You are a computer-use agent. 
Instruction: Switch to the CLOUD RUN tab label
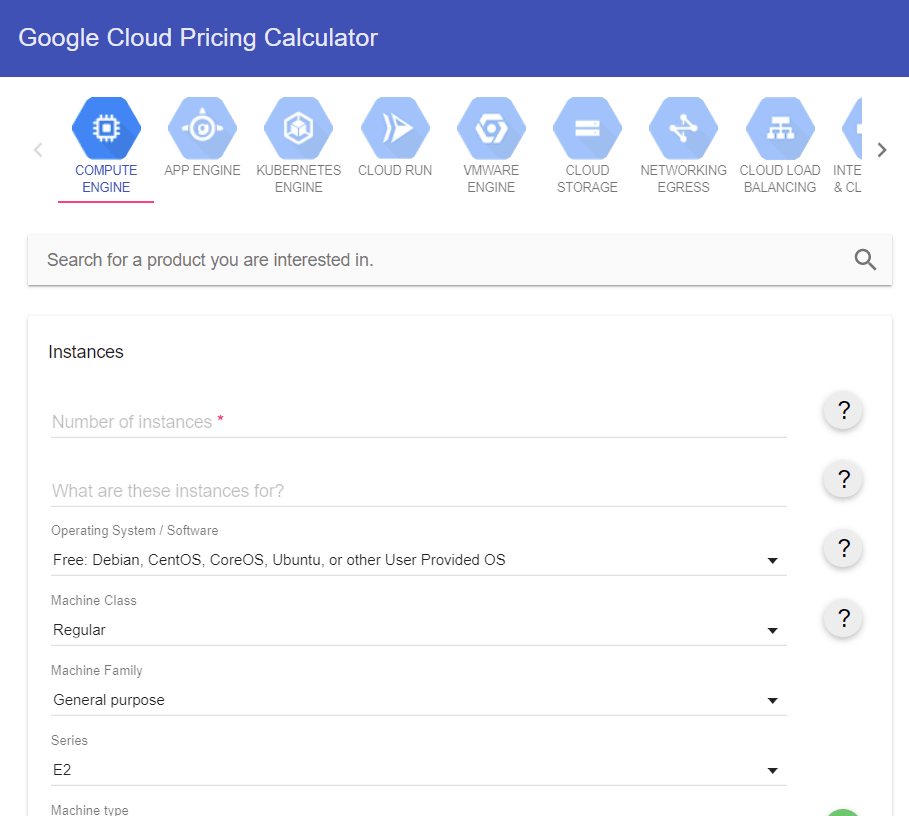[395, 170]
